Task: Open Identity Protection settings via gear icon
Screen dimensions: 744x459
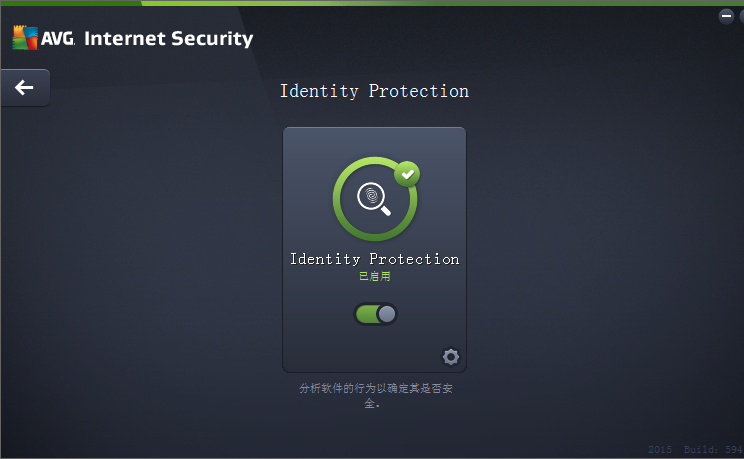Action: pos(451,357)
